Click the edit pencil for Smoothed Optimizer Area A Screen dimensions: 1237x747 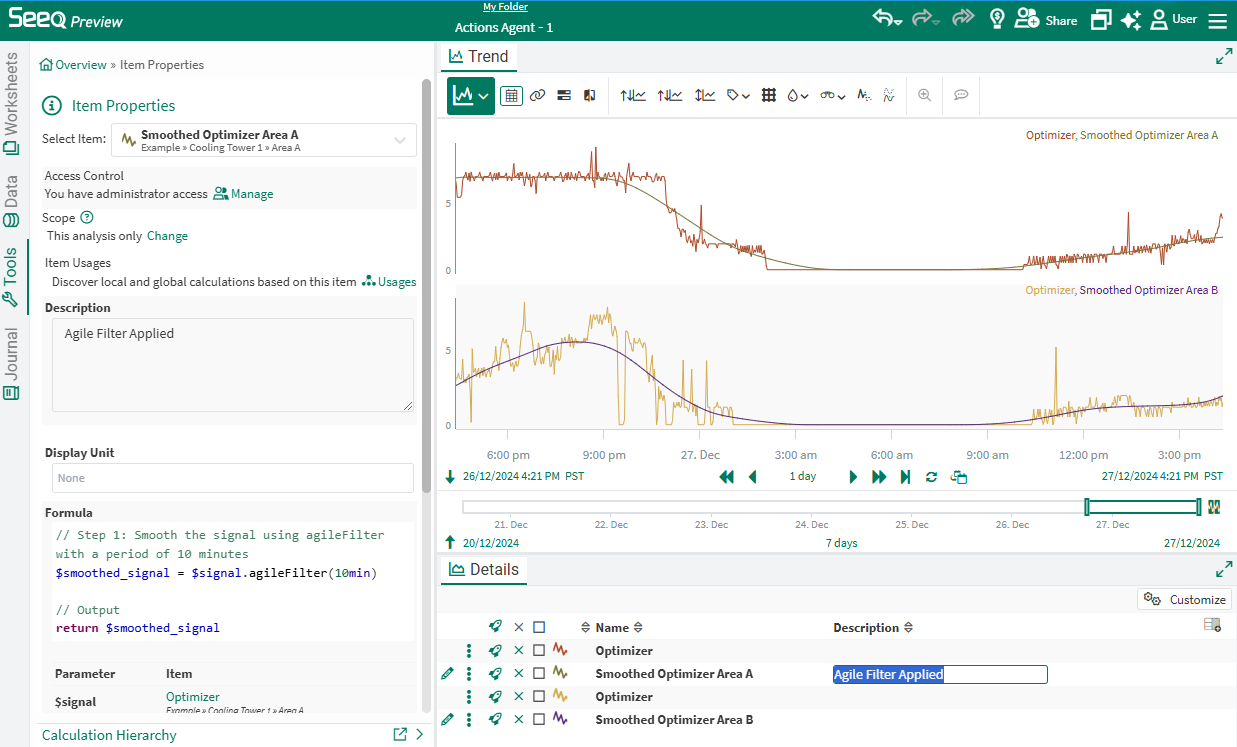[447, 674]
